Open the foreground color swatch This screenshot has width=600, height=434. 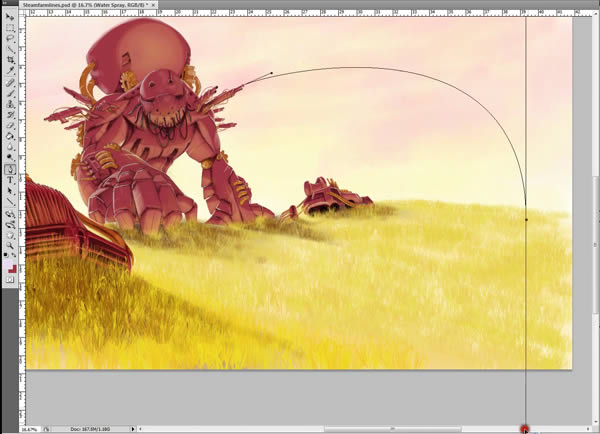point(8,264)
